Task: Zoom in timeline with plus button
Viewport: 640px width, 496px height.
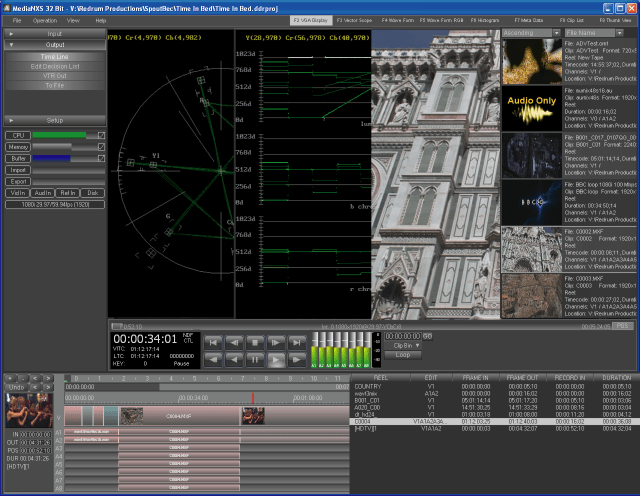Action: (10, 378)
